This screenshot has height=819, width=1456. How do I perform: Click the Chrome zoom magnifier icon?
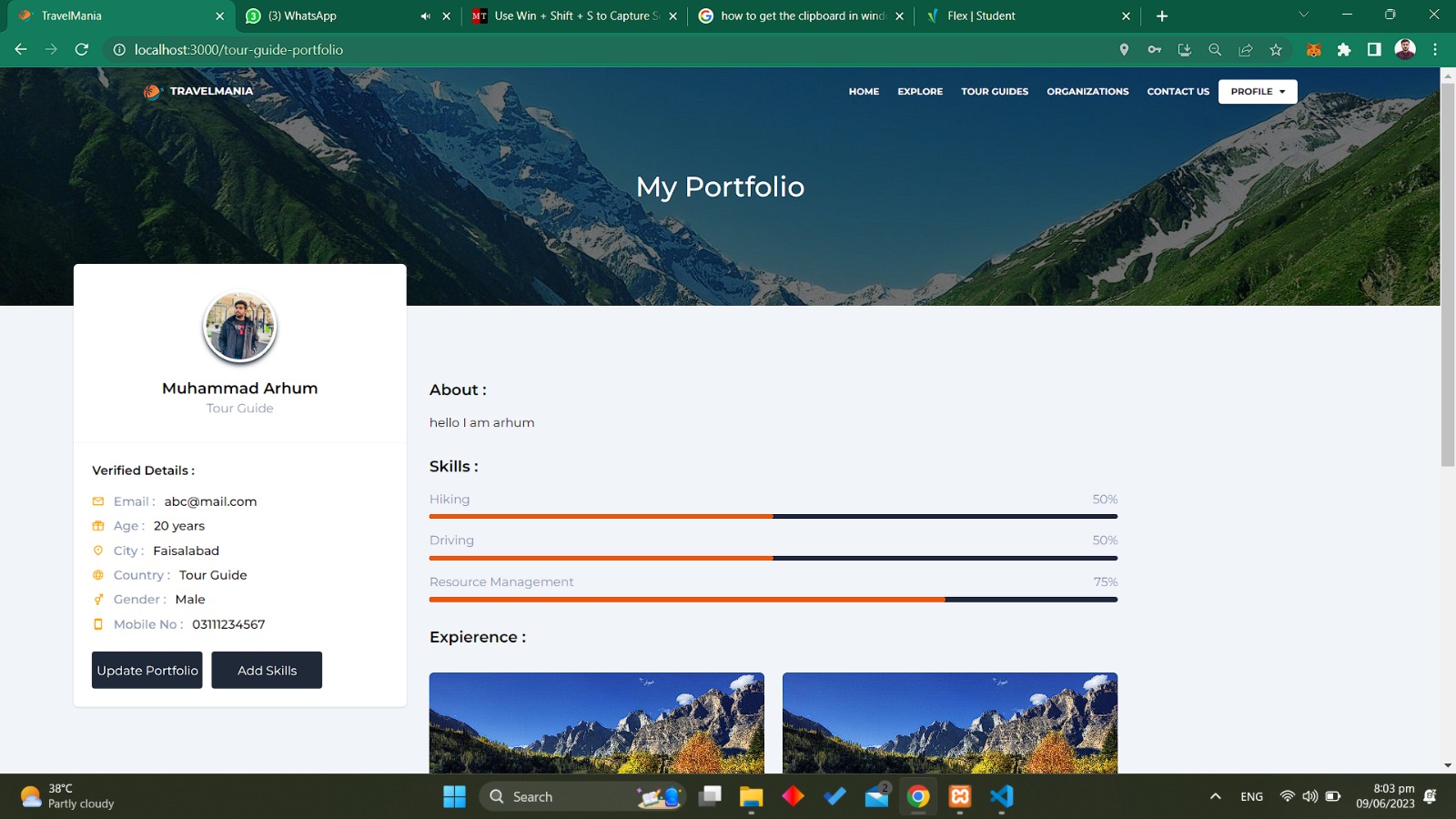[x=1215, y=50]
